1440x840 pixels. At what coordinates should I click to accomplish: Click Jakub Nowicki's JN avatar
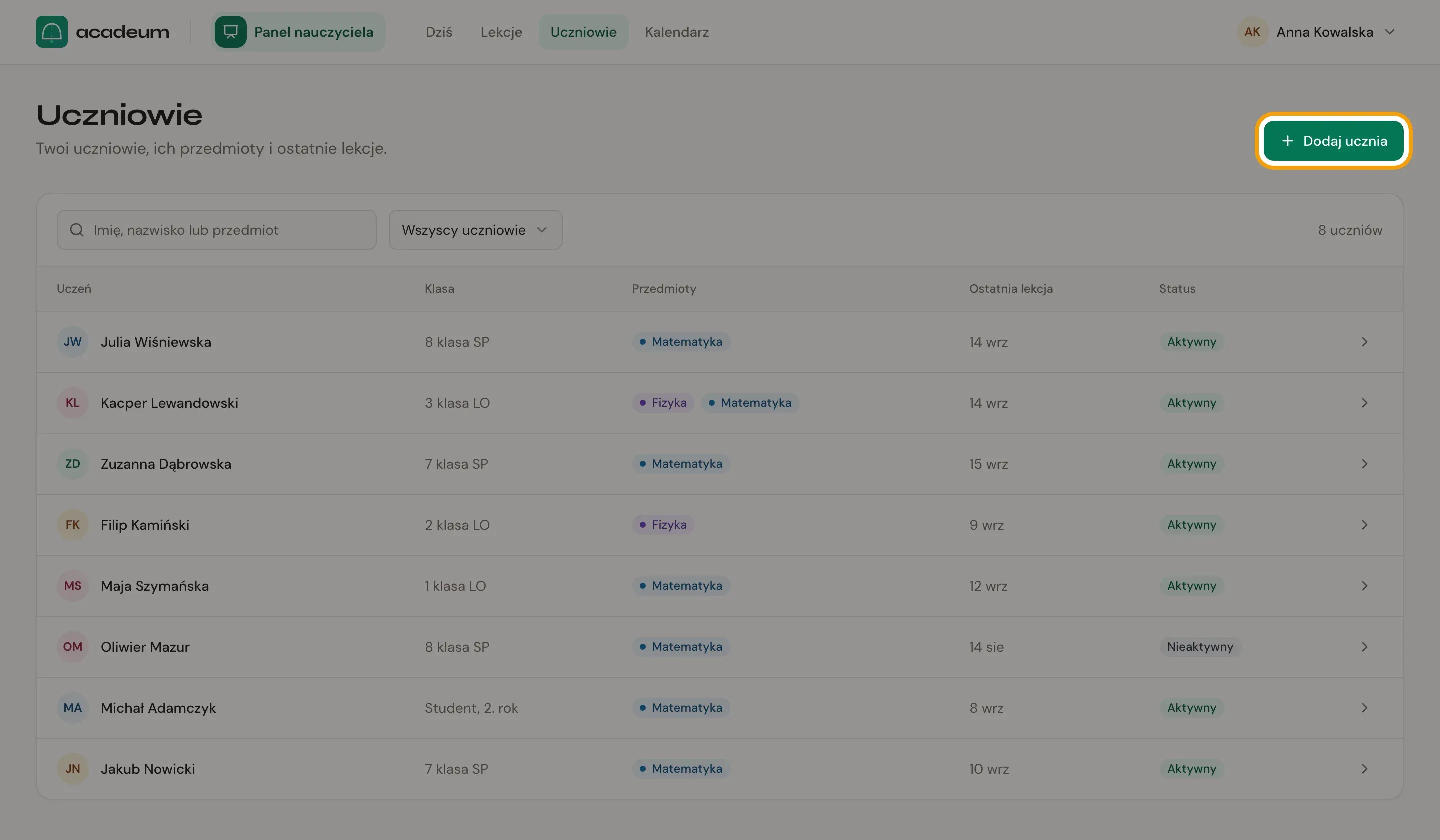click(72, 768)
